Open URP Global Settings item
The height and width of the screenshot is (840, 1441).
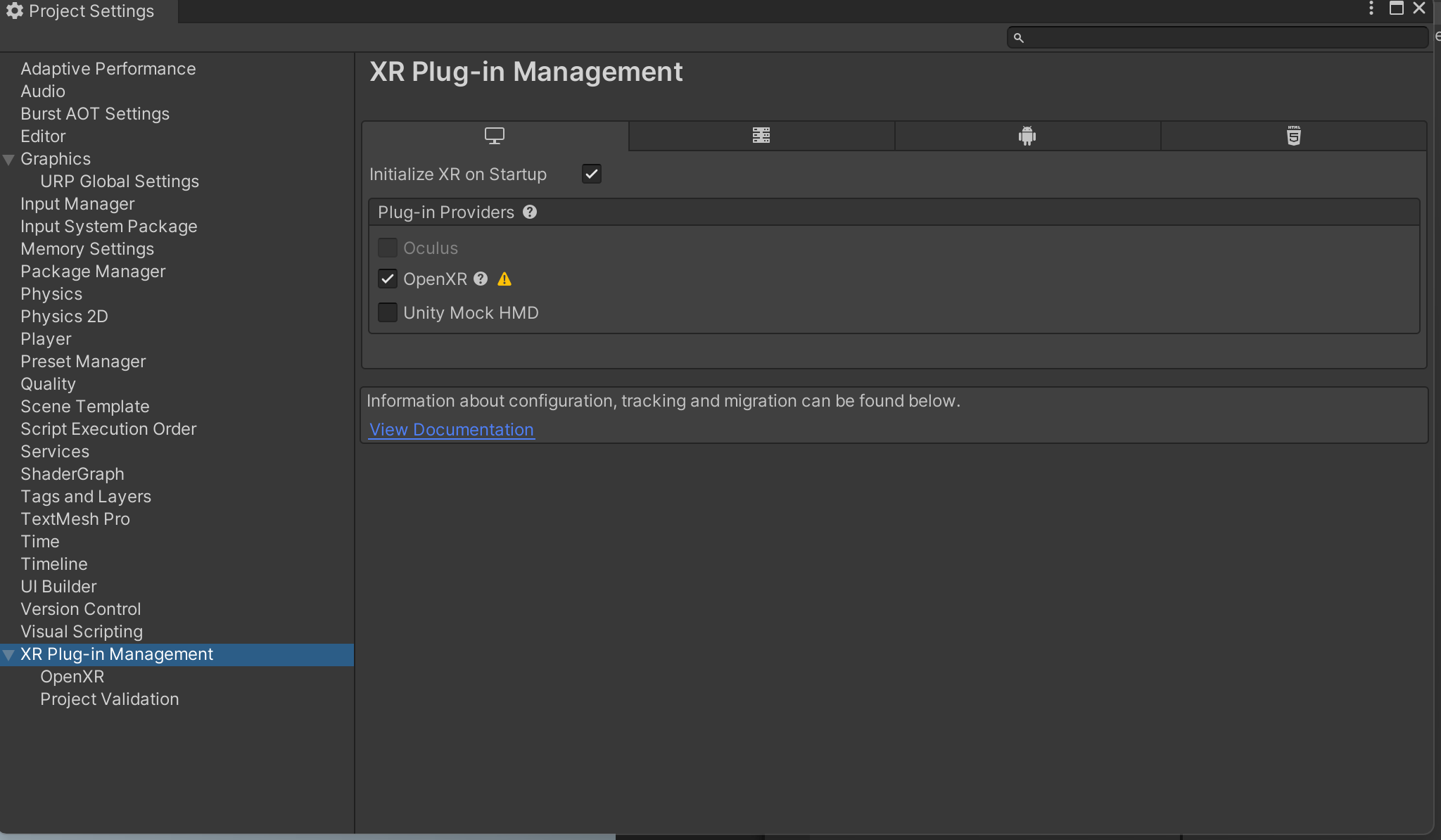[120, 182]
